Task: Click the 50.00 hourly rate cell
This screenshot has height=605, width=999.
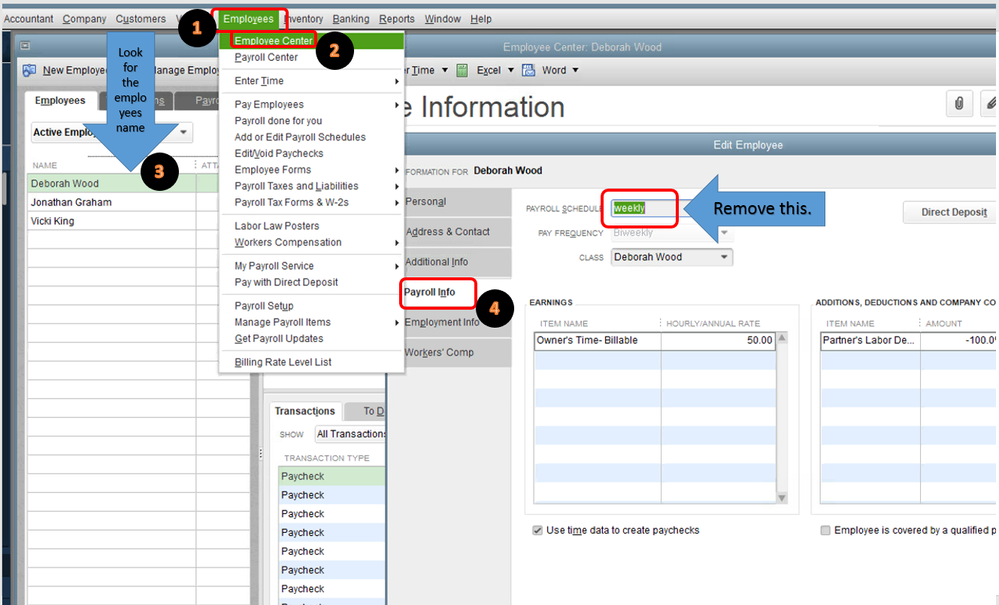Action: [718, 341]
